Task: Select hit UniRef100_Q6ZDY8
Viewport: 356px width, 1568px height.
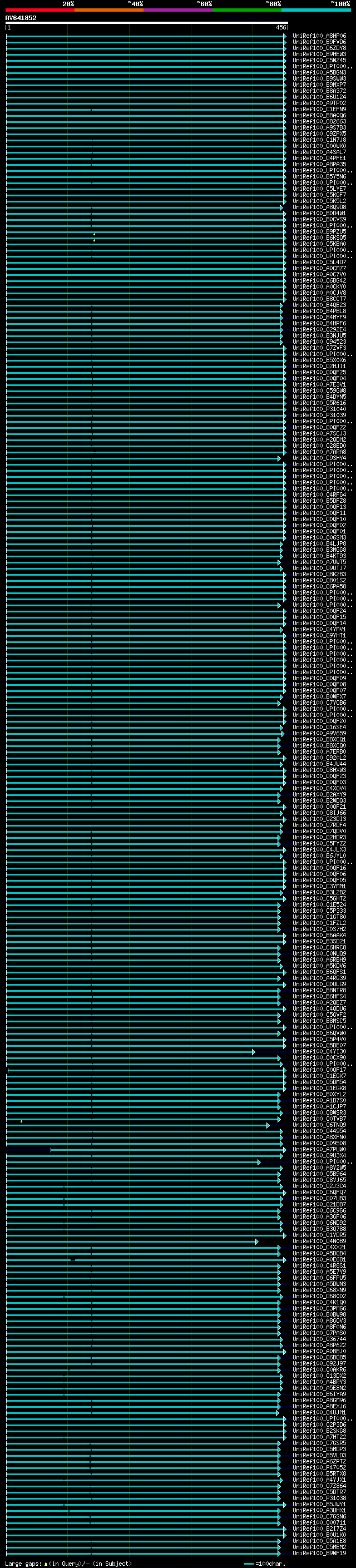Action: [319, 48]
